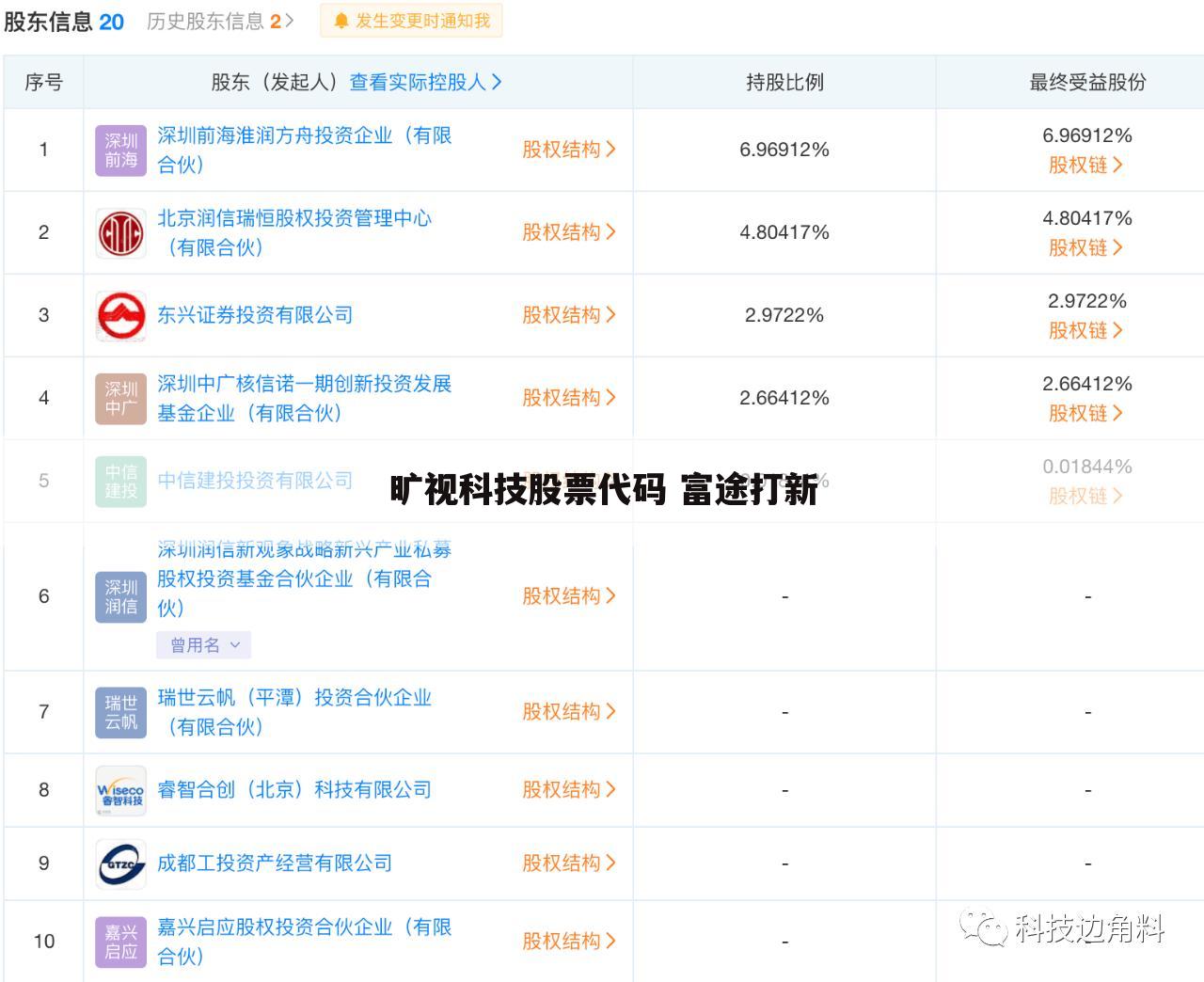Click 6.96912% in 持股比例 column
Viewport: 1204px width, 982px height.
[784, 150]
